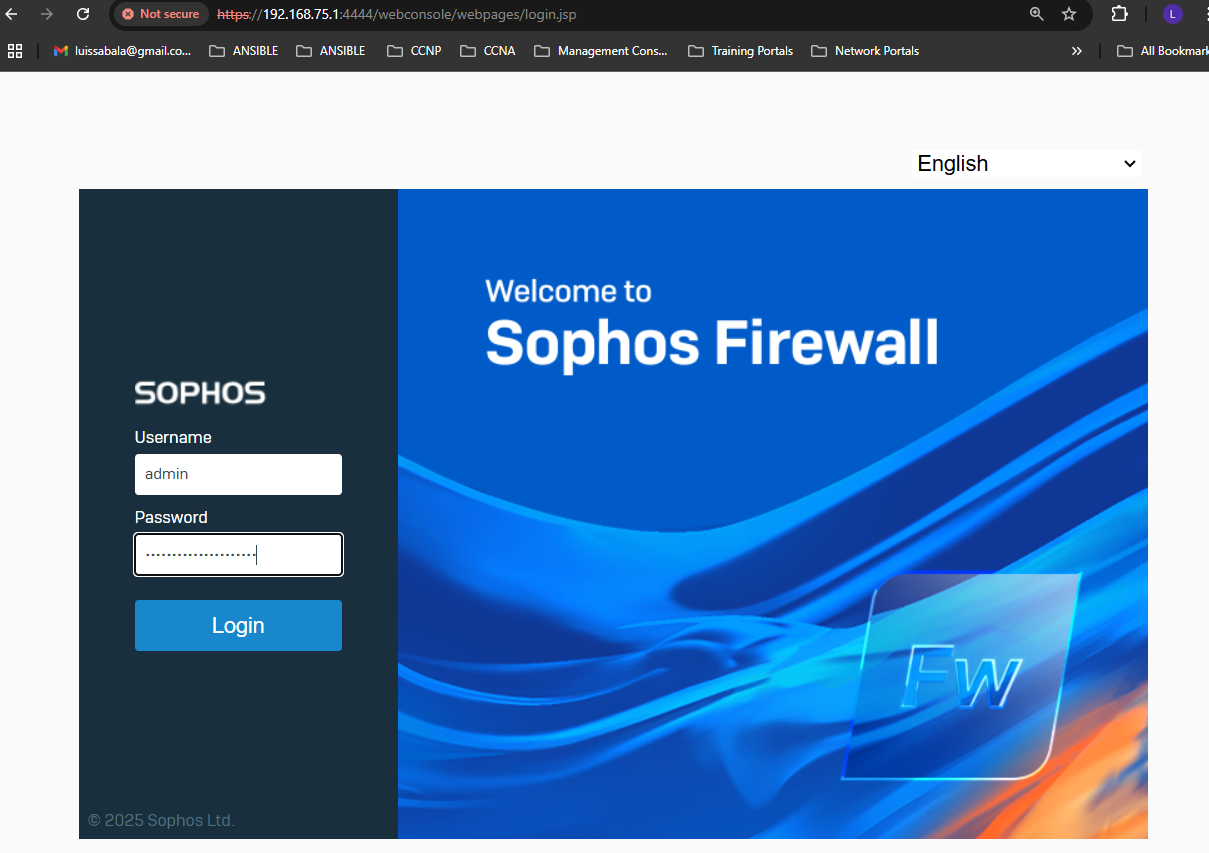Open the Management Cons... bookmark folder
1209x853 pixels.
(x=601, y=51)
